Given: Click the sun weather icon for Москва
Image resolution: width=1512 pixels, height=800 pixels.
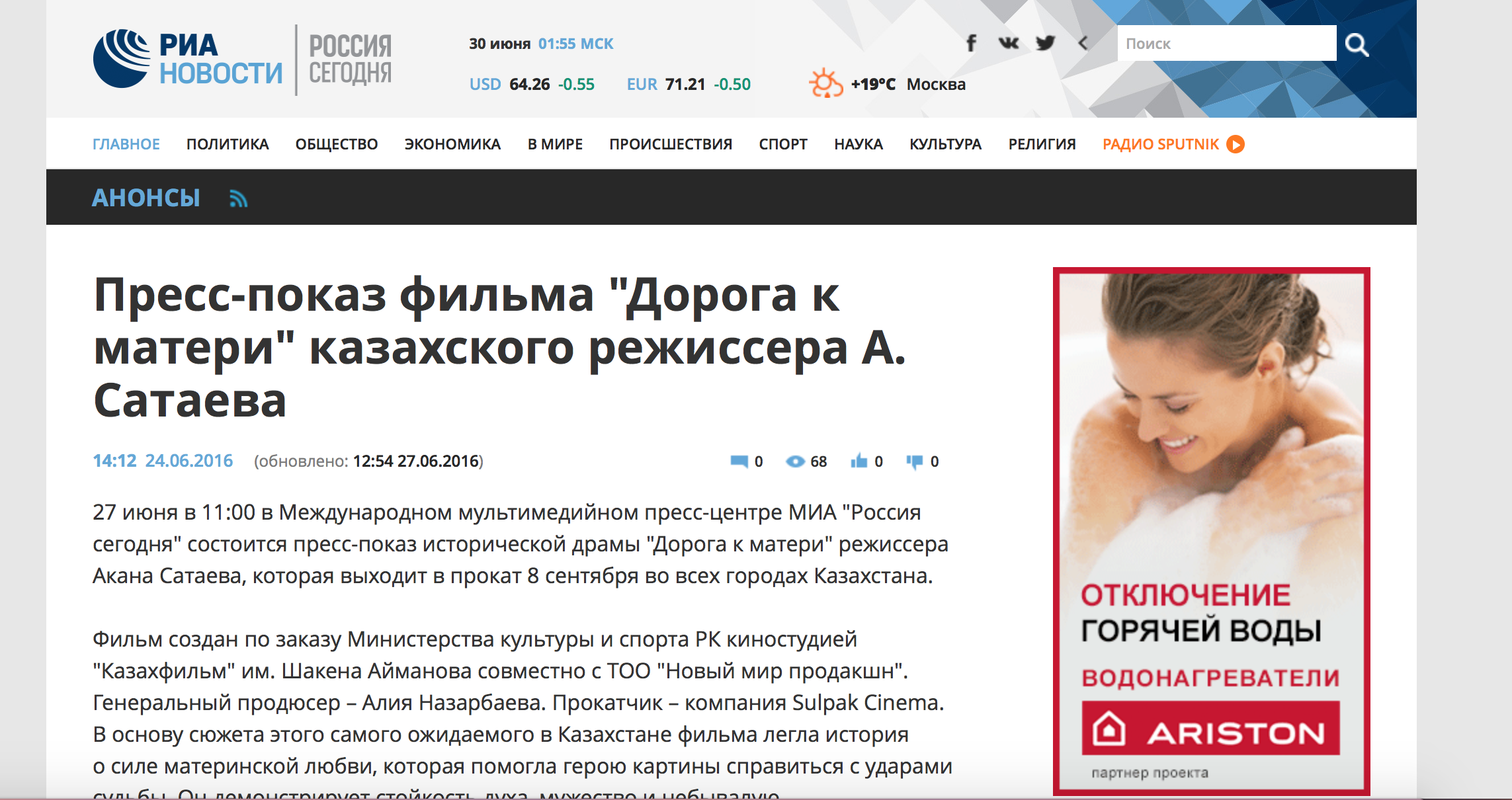Looking at the screenshot, I should [825, 83].
